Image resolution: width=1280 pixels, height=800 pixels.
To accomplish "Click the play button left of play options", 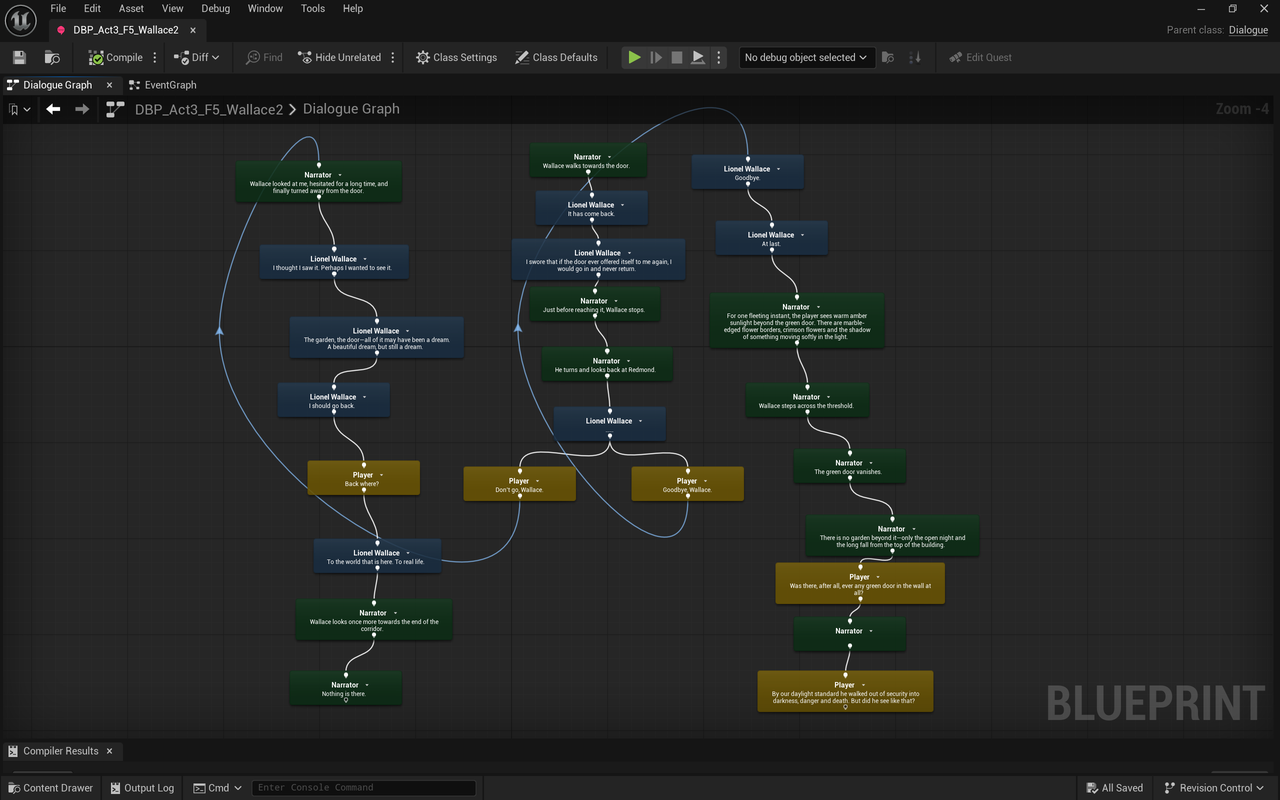I will 699,57.
